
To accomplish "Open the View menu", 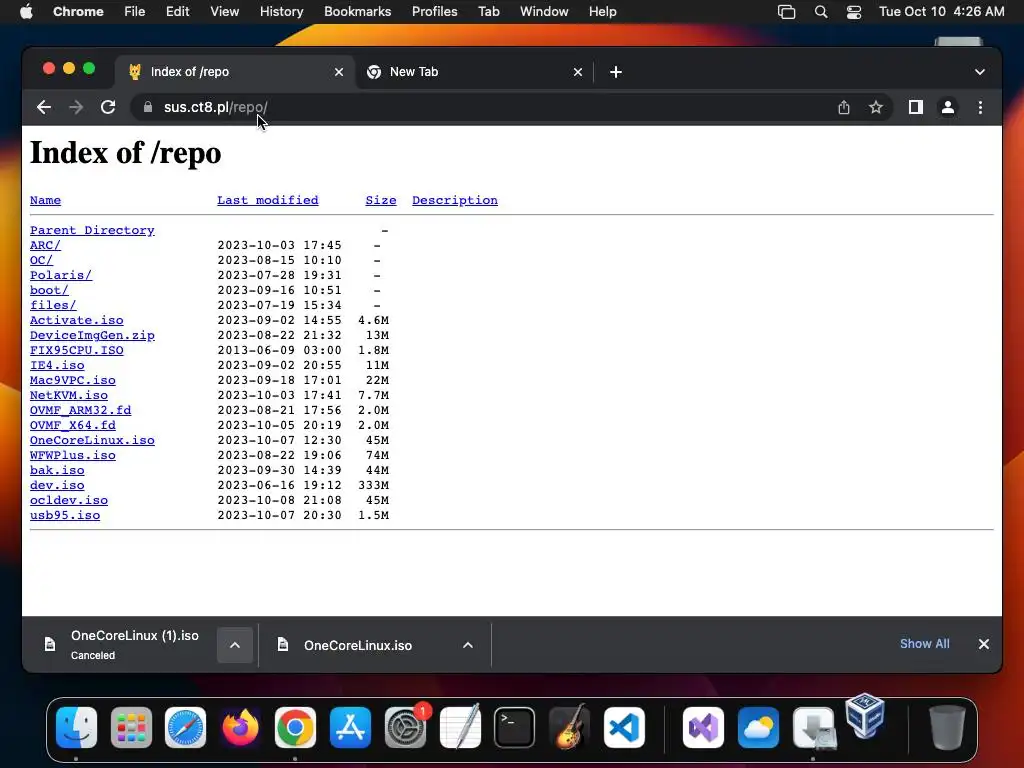I will tap(224, 12).
